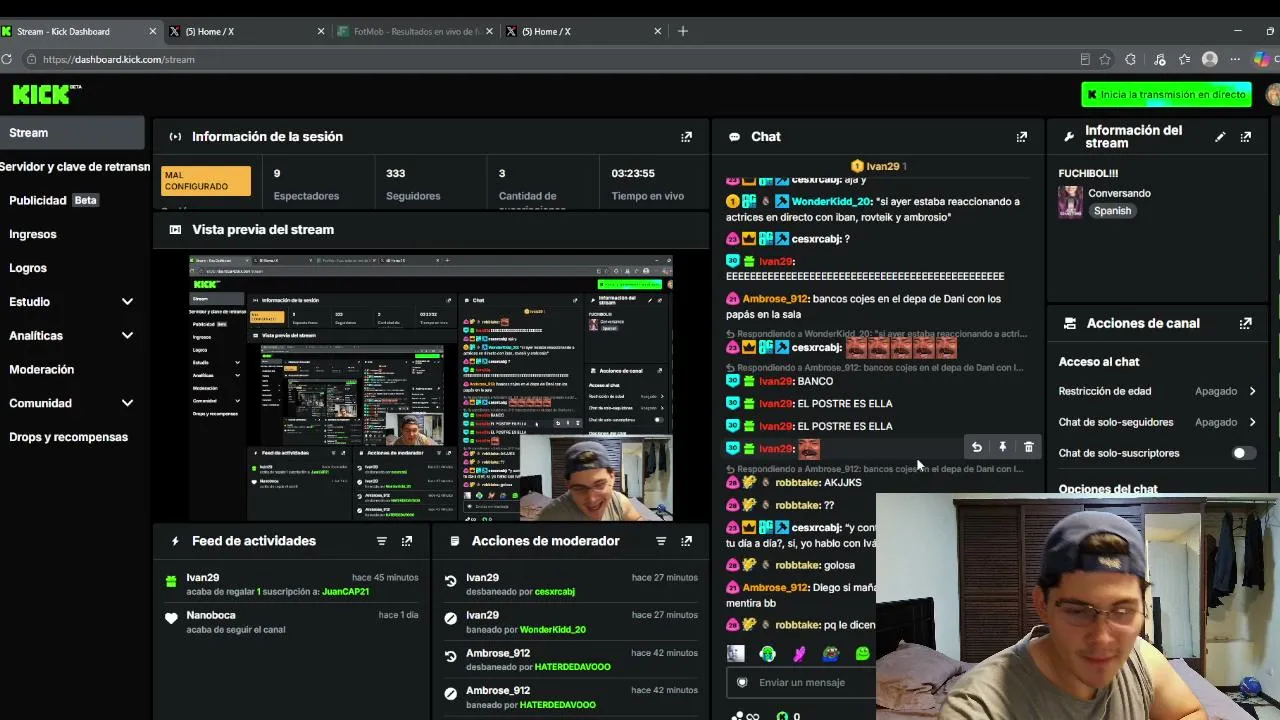
Task: Click Nanoboca in the activity feed
Action: [x=211, y=616]
